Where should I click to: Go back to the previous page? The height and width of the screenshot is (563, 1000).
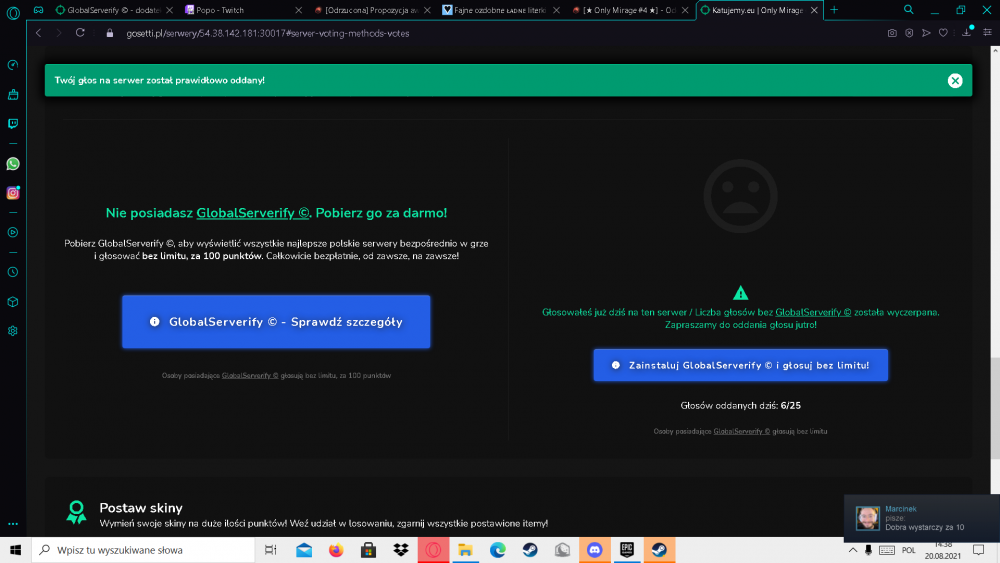(x=39, y=33)
